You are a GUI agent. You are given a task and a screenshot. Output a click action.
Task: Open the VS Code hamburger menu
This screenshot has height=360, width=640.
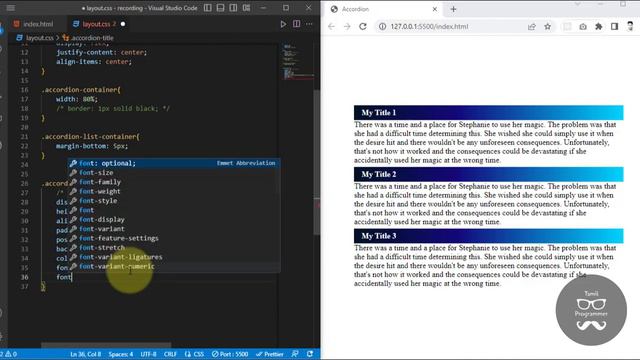(x=11, y=8)
